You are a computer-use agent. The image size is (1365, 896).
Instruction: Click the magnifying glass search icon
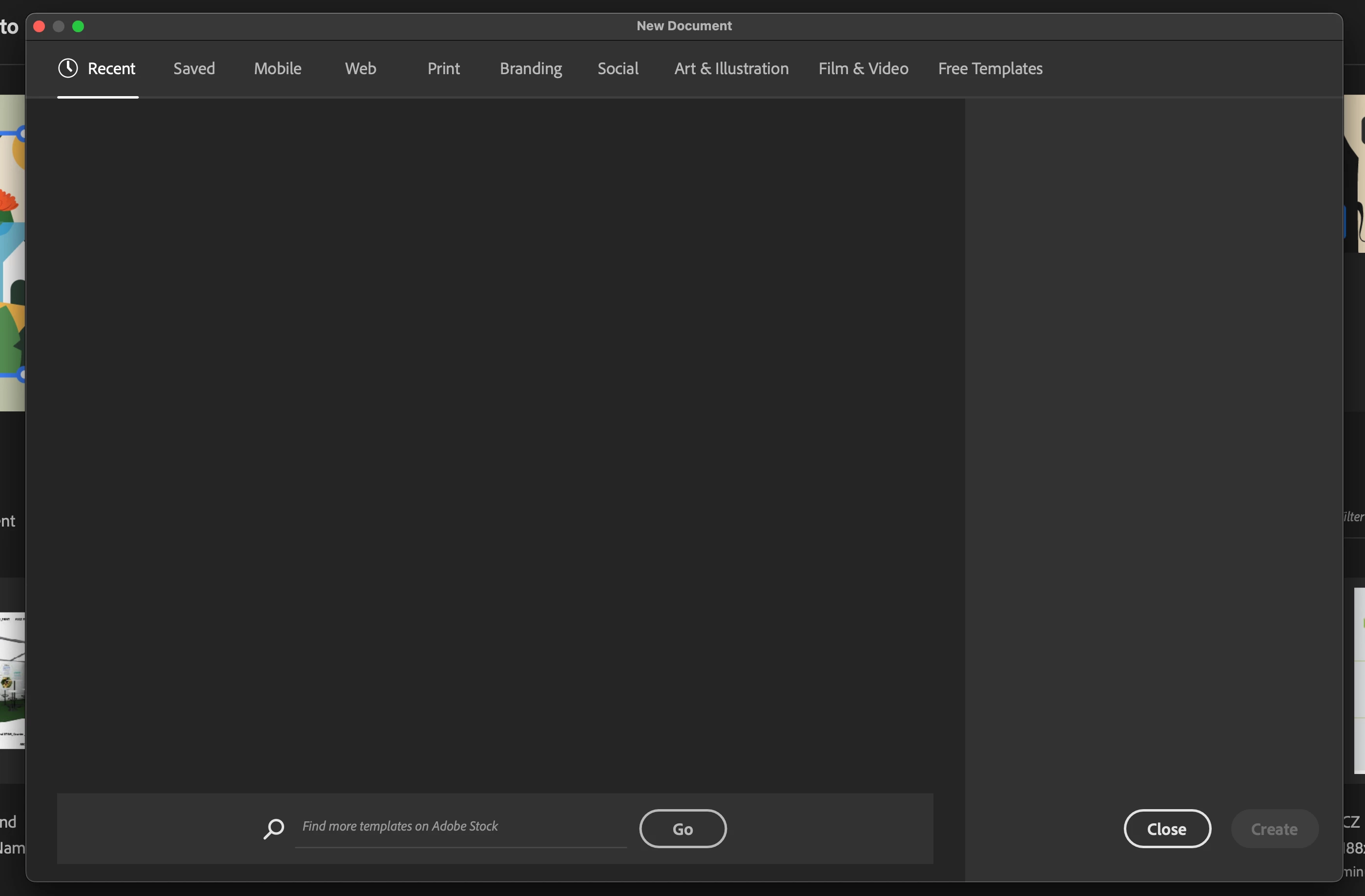[x=273, y=828]
